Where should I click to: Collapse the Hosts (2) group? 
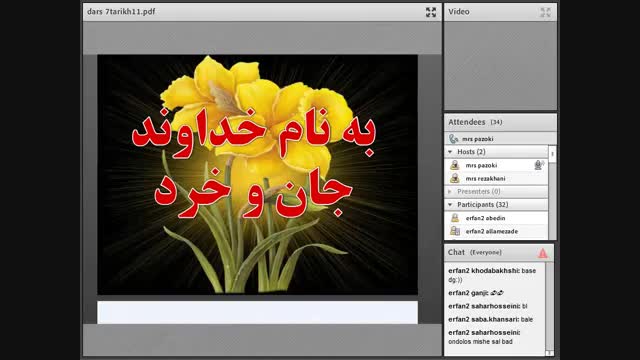pyautogui.click(x=450, y=152)
